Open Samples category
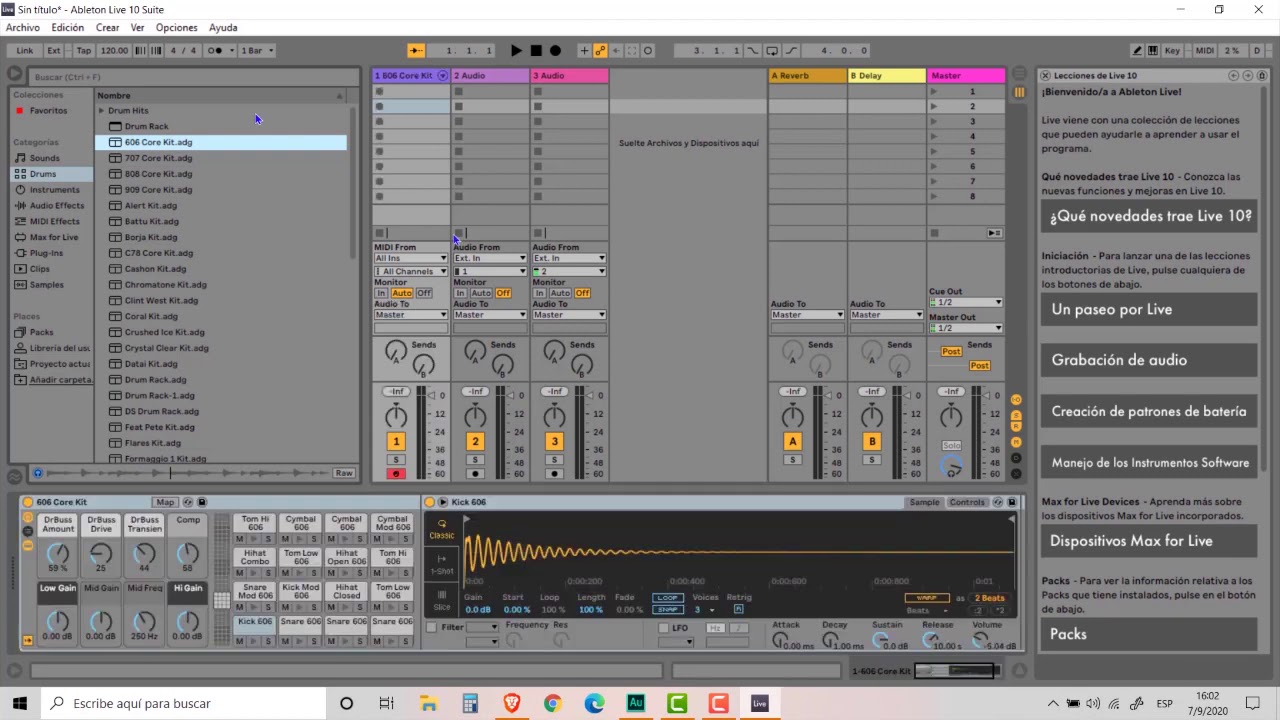 pos(46,285)
